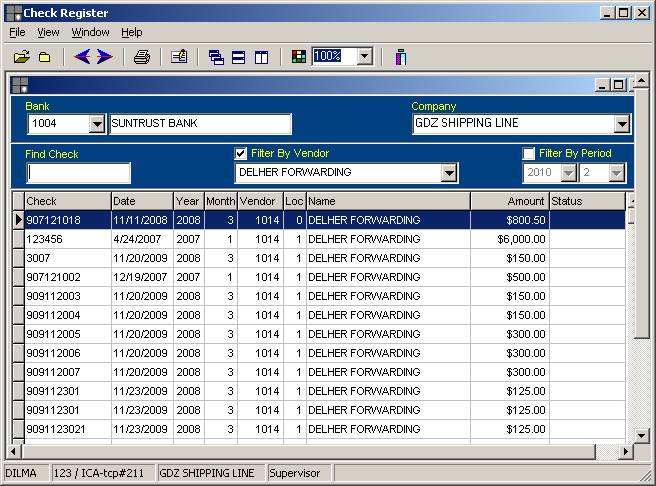Screen dimensions: 656x486
Task: Click the Find Check input field
Action: [78, 173]
